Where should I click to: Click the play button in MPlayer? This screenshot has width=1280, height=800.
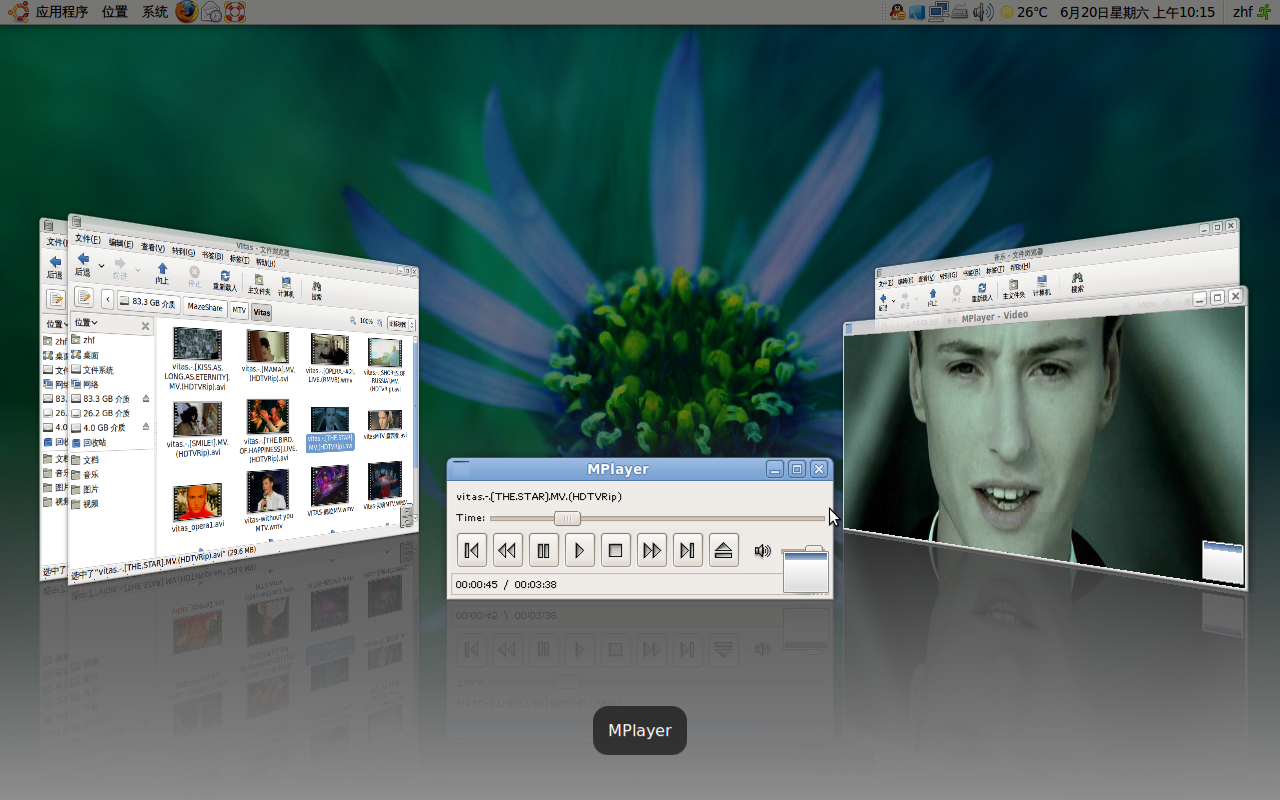coord(580,550)
